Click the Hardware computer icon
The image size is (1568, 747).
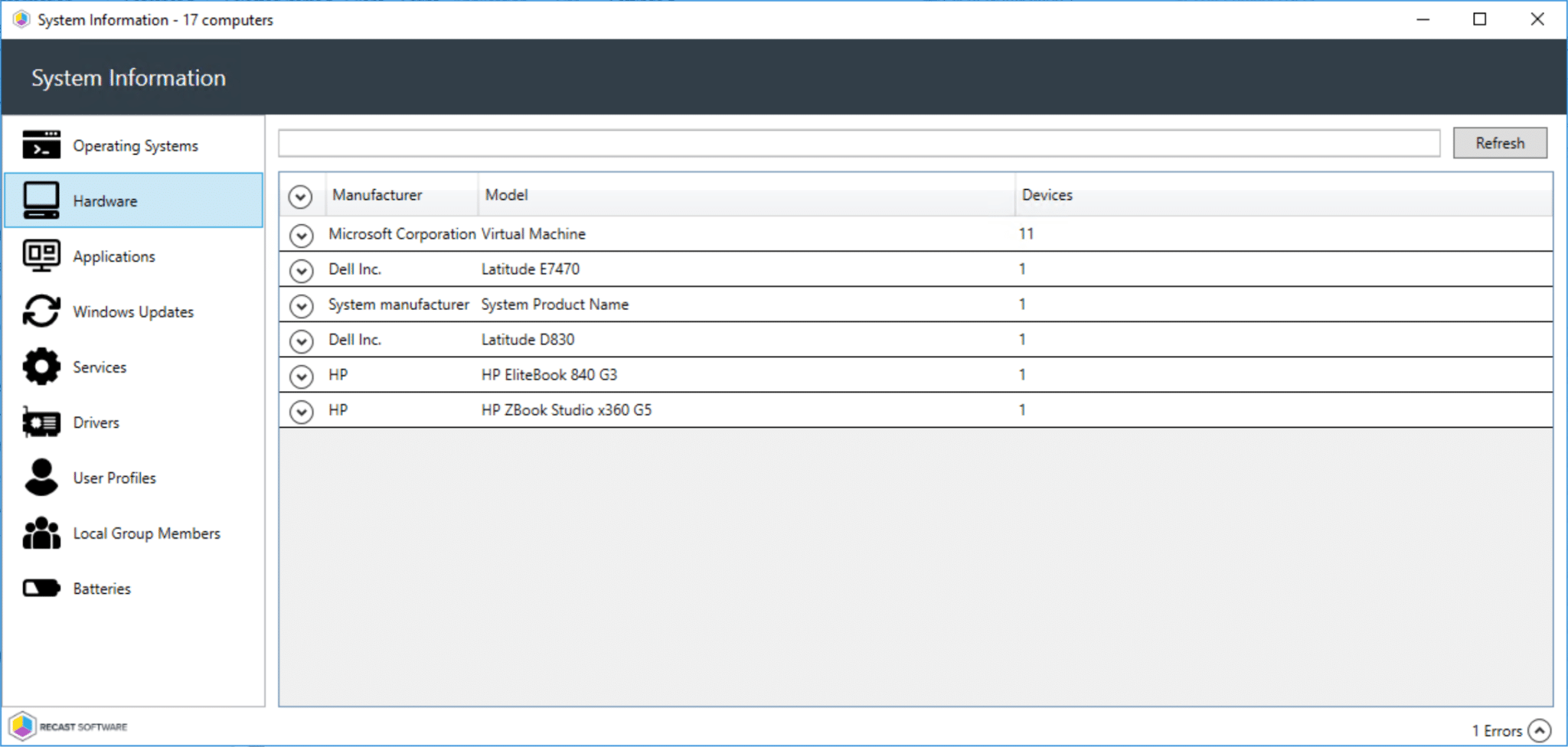coord(41,201)
